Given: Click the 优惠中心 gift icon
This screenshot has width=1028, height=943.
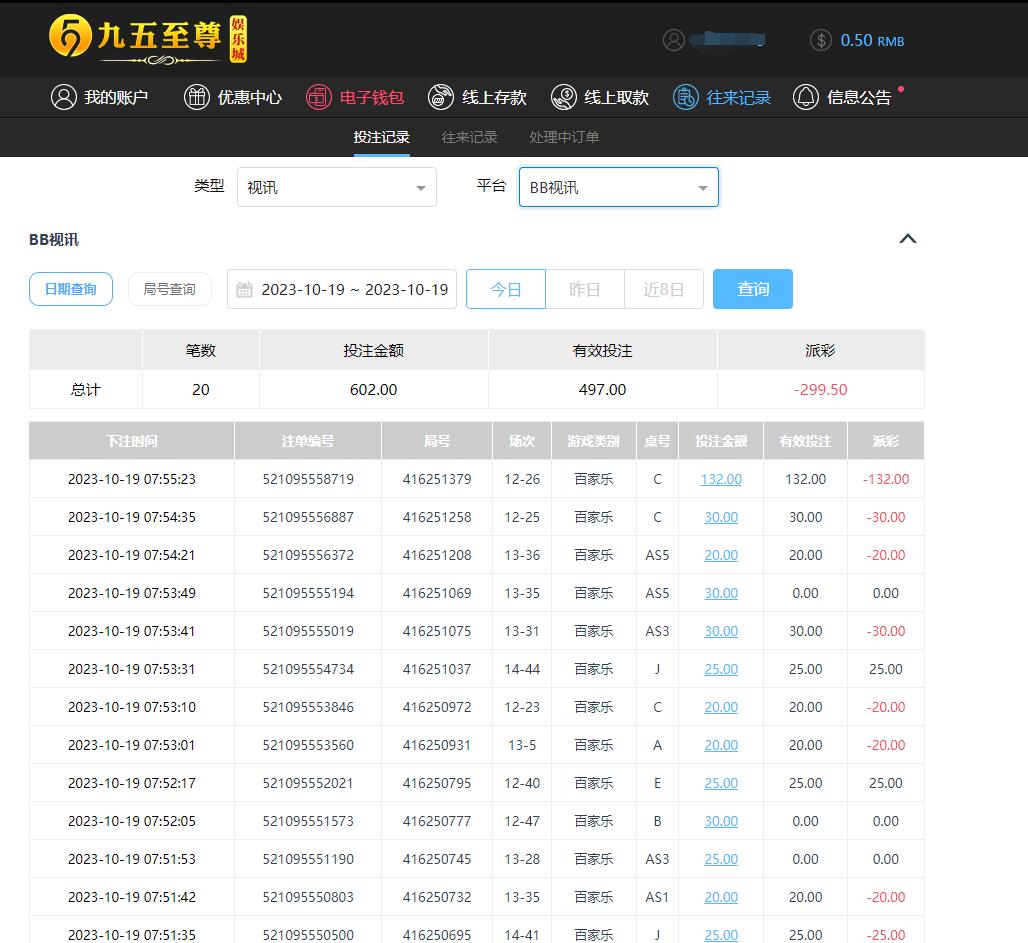Looking at the screenshot, I should tap(197, 97).
